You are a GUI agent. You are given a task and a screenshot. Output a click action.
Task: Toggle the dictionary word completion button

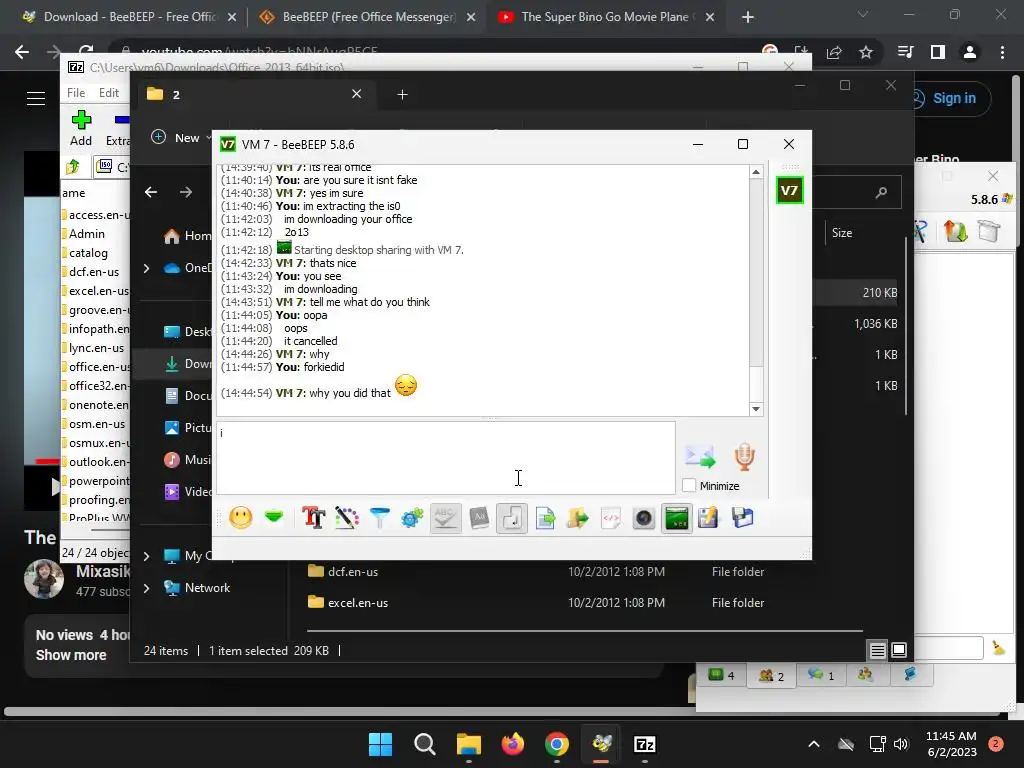tap(479, 519)
